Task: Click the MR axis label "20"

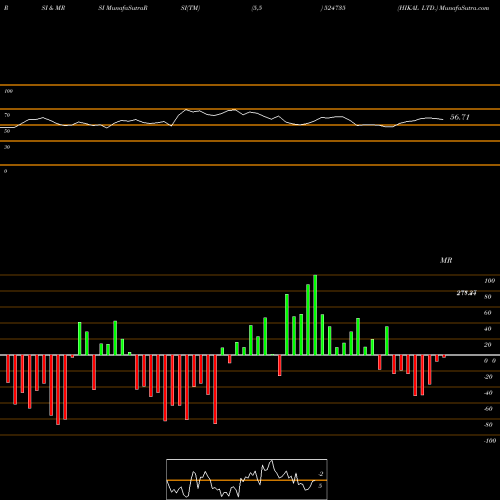Action: pos(488,345)
